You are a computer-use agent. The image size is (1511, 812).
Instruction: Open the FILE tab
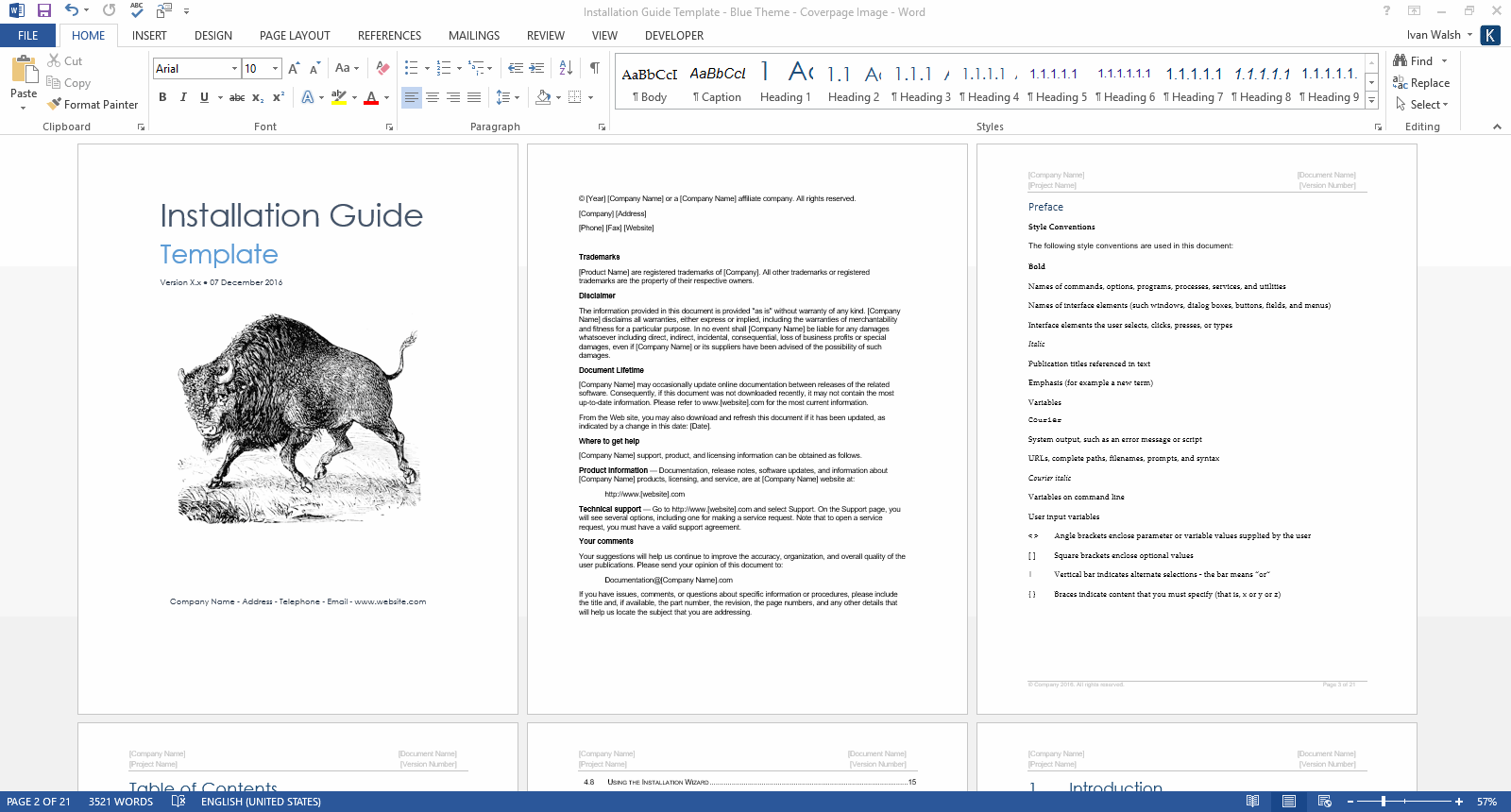(28, 35)
